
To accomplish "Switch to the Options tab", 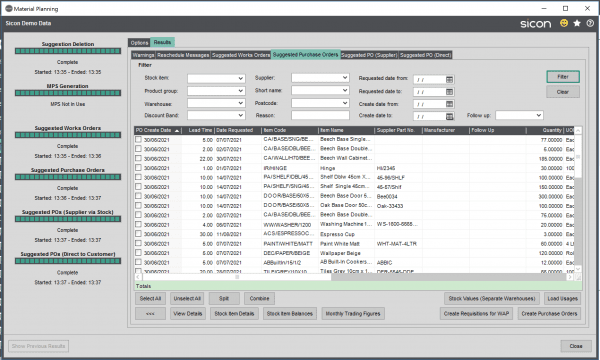I will [x=139, y=42].
